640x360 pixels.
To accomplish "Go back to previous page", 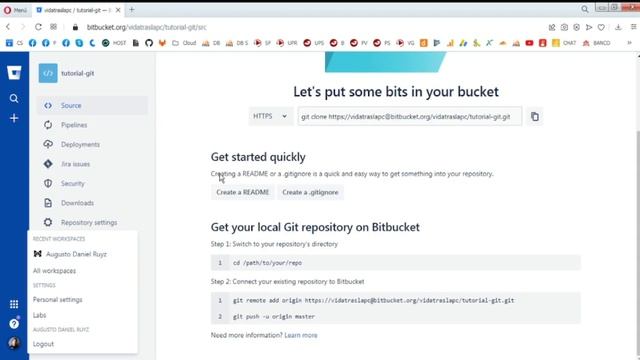I will click(8, 27).
